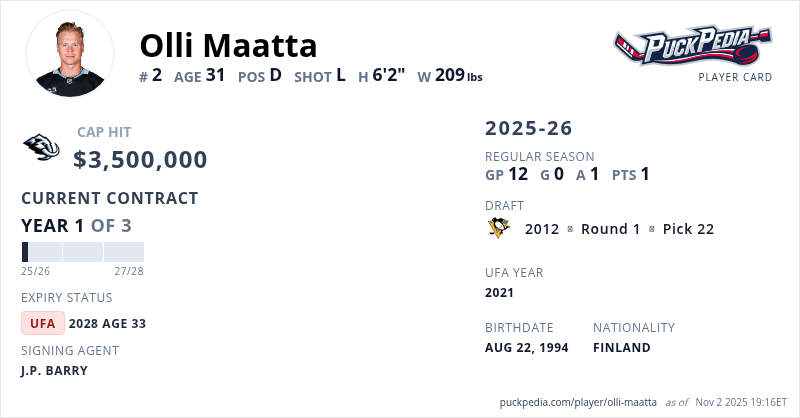Click the Year 1 of 3 contract text
Screen dimensions: 800x418
(76, 226)
